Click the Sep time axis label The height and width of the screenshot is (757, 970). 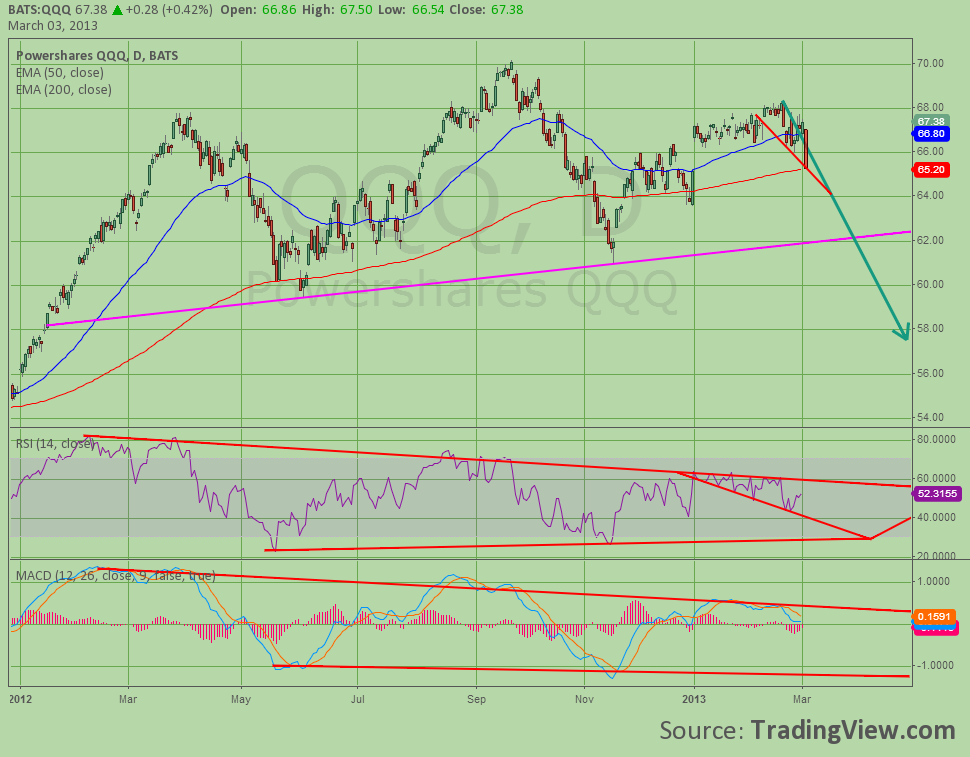point(476,699)
